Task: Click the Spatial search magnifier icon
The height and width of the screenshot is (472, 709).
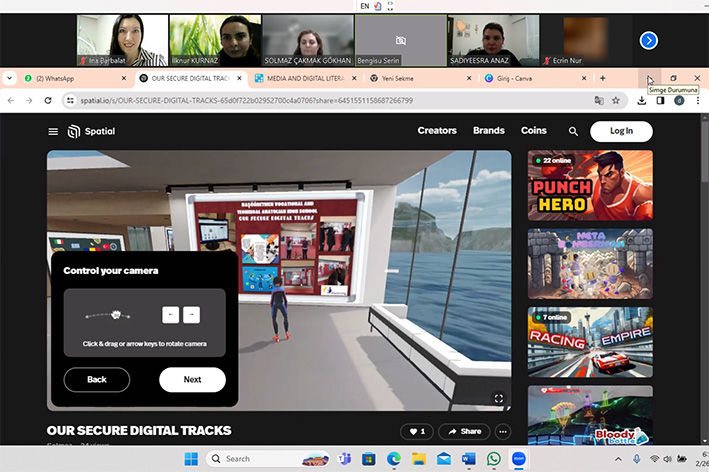Action: tap(573, 131)
